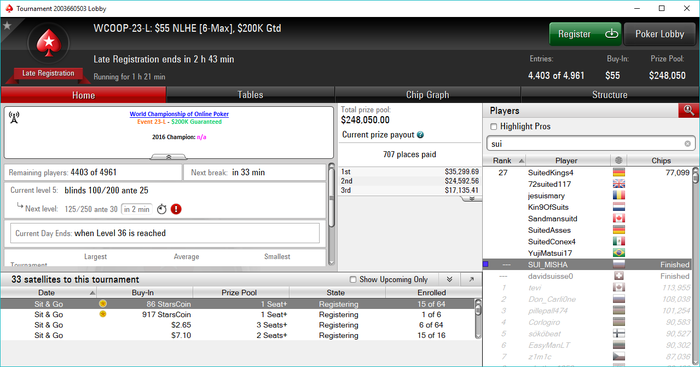Select the $2.65 satellite row
Image resolution: width=700 pixels, height=367 pixels.
point(238,325)
